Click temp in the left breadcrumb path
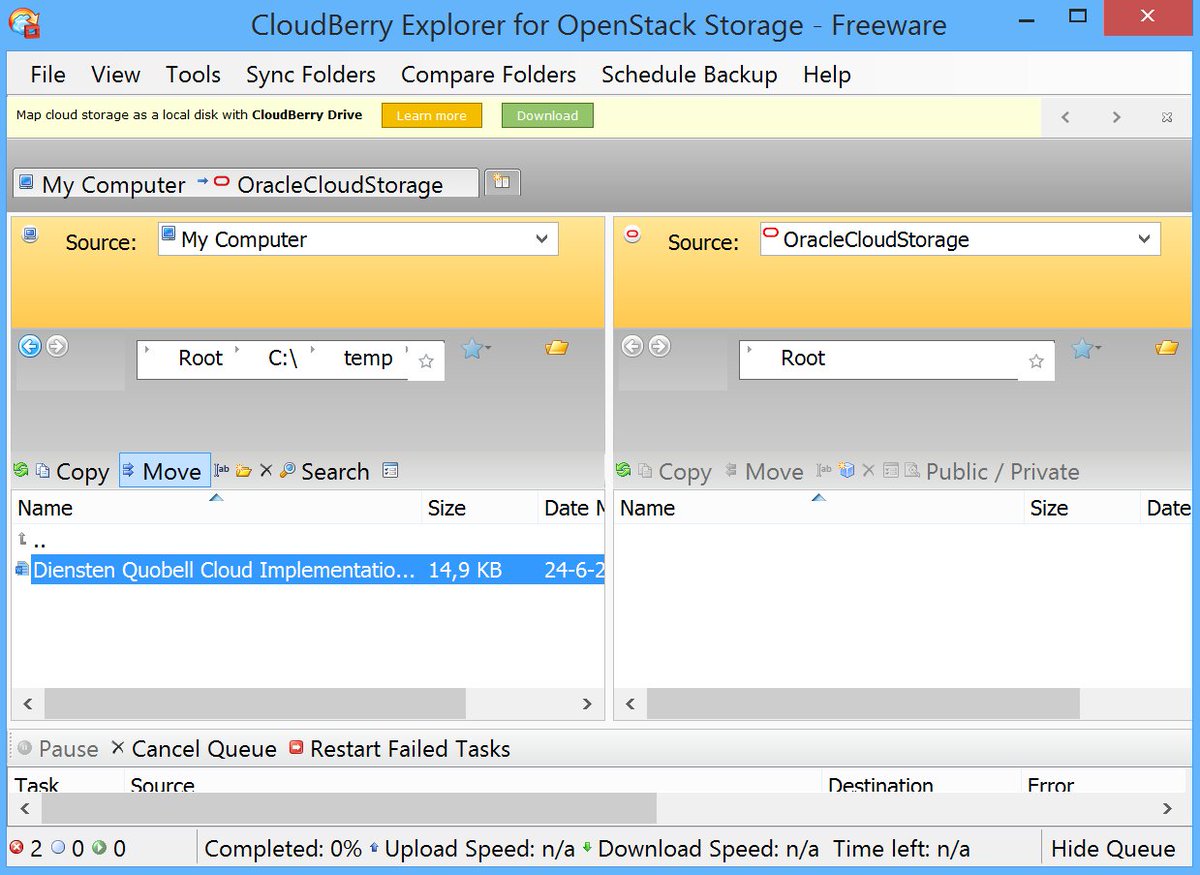Screen dimensions: 1200x875 point(368,358)
